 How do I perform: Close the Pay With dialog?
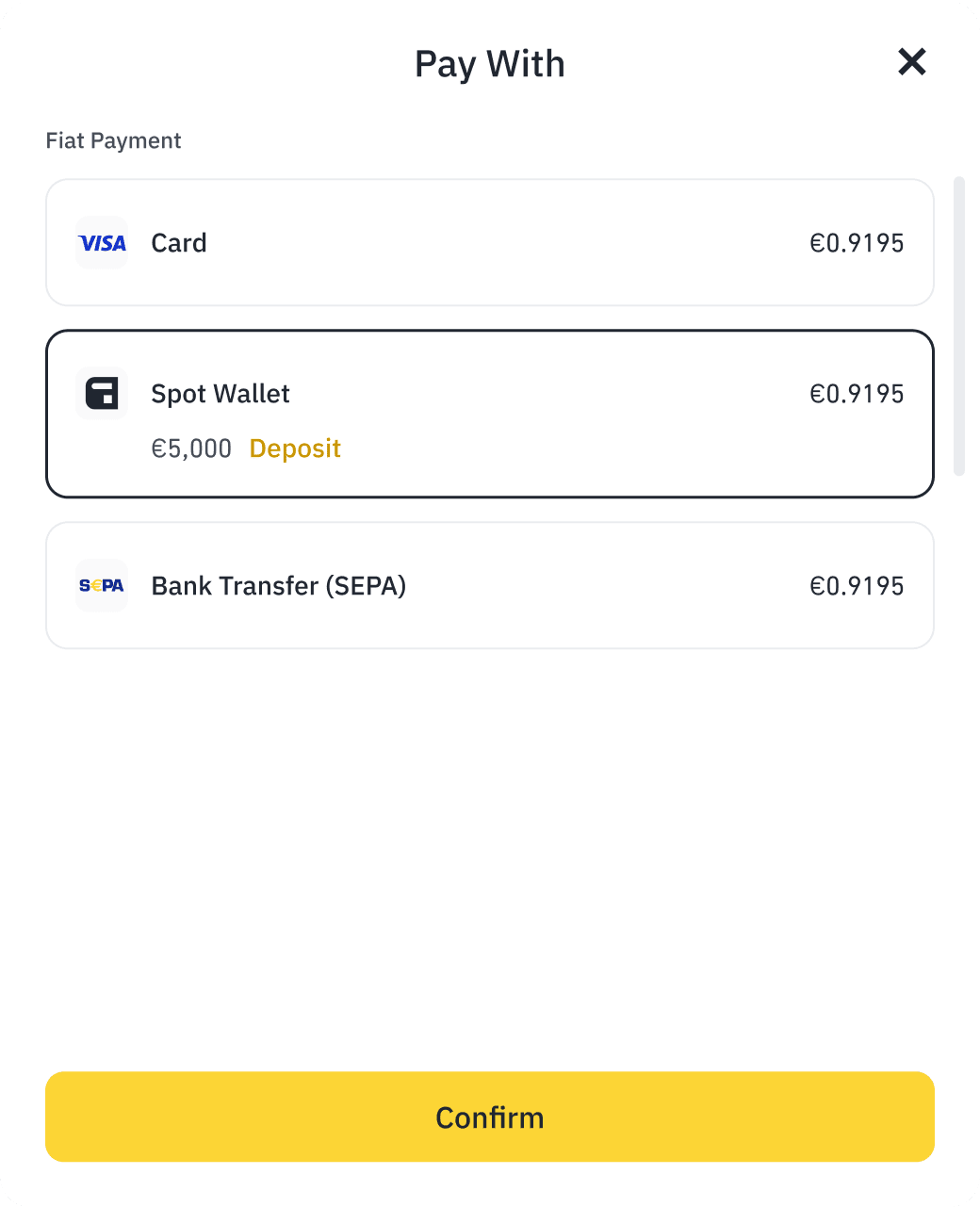click(x=911, y=62)
